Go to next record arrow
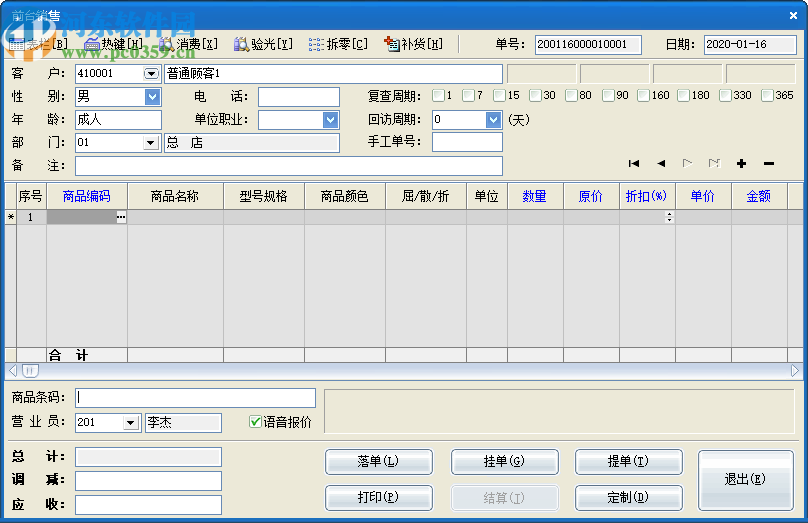Viewport: 808px width, 523px height. point(687,164)
